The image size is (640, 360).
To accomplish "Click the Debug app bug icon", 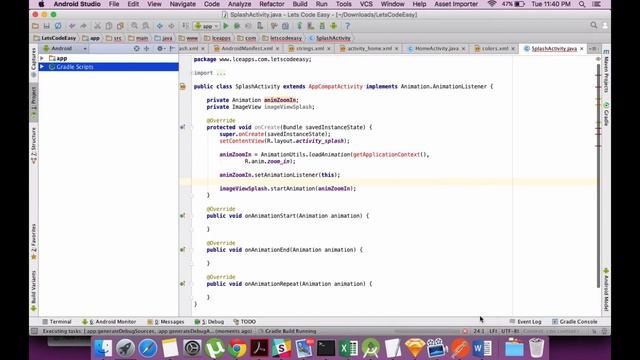I will pos(237,26).
